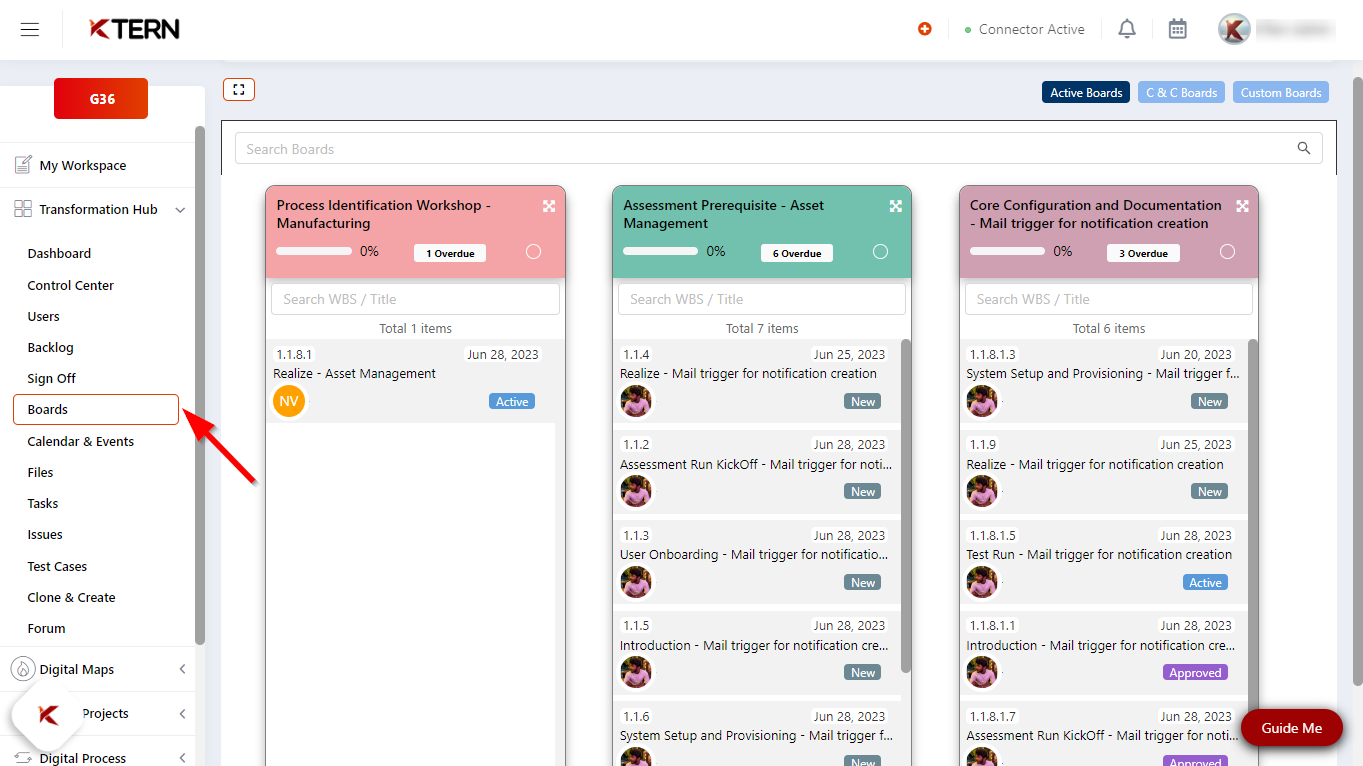Select the radio circle on Core Configuration board
This screenshot has width=1363, height=766.
point(1227,252)
